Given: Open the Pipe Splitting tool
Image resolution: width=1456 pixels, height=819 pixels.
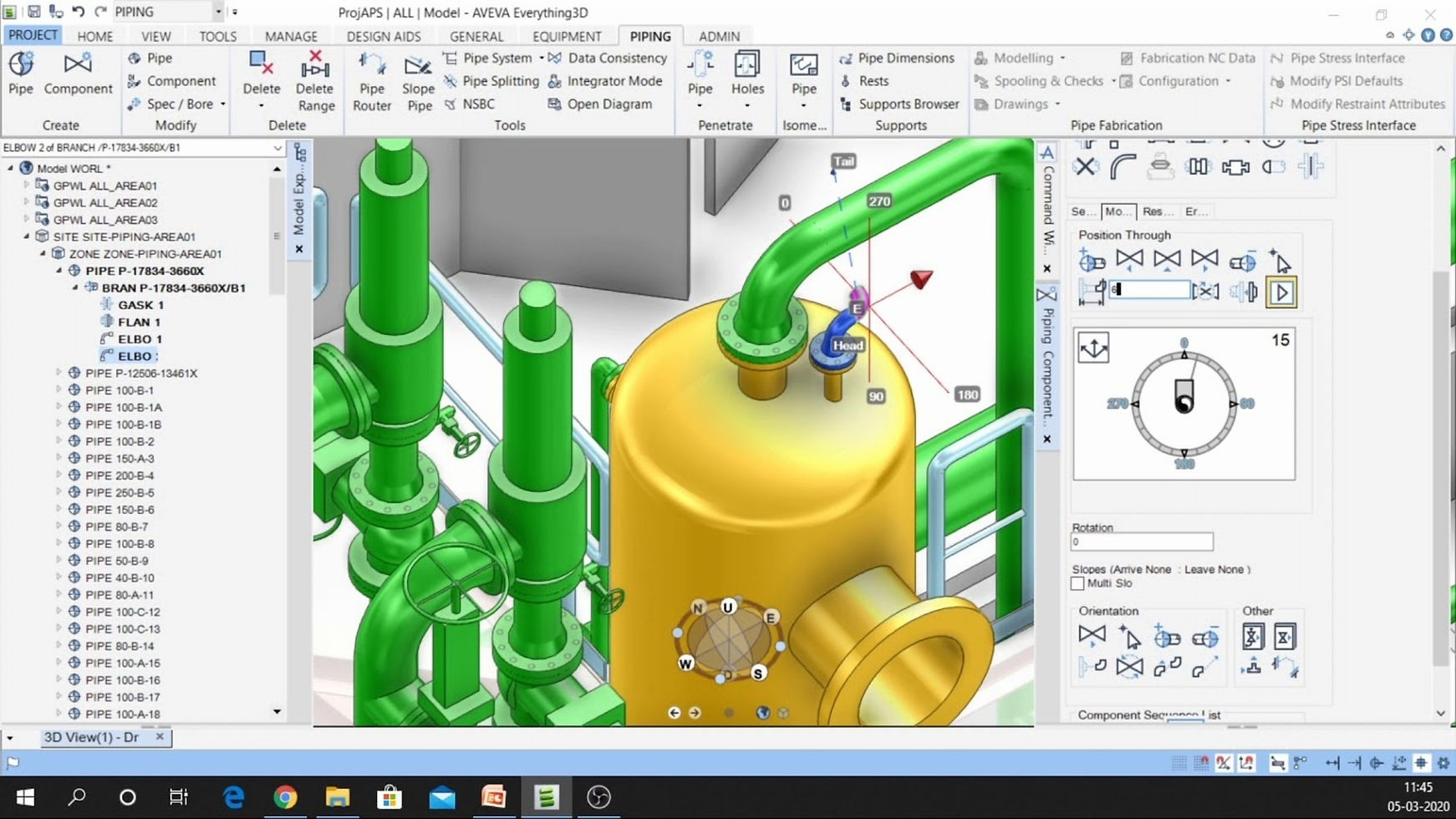Looking at the screenshot, I should [x=491, y=81].
